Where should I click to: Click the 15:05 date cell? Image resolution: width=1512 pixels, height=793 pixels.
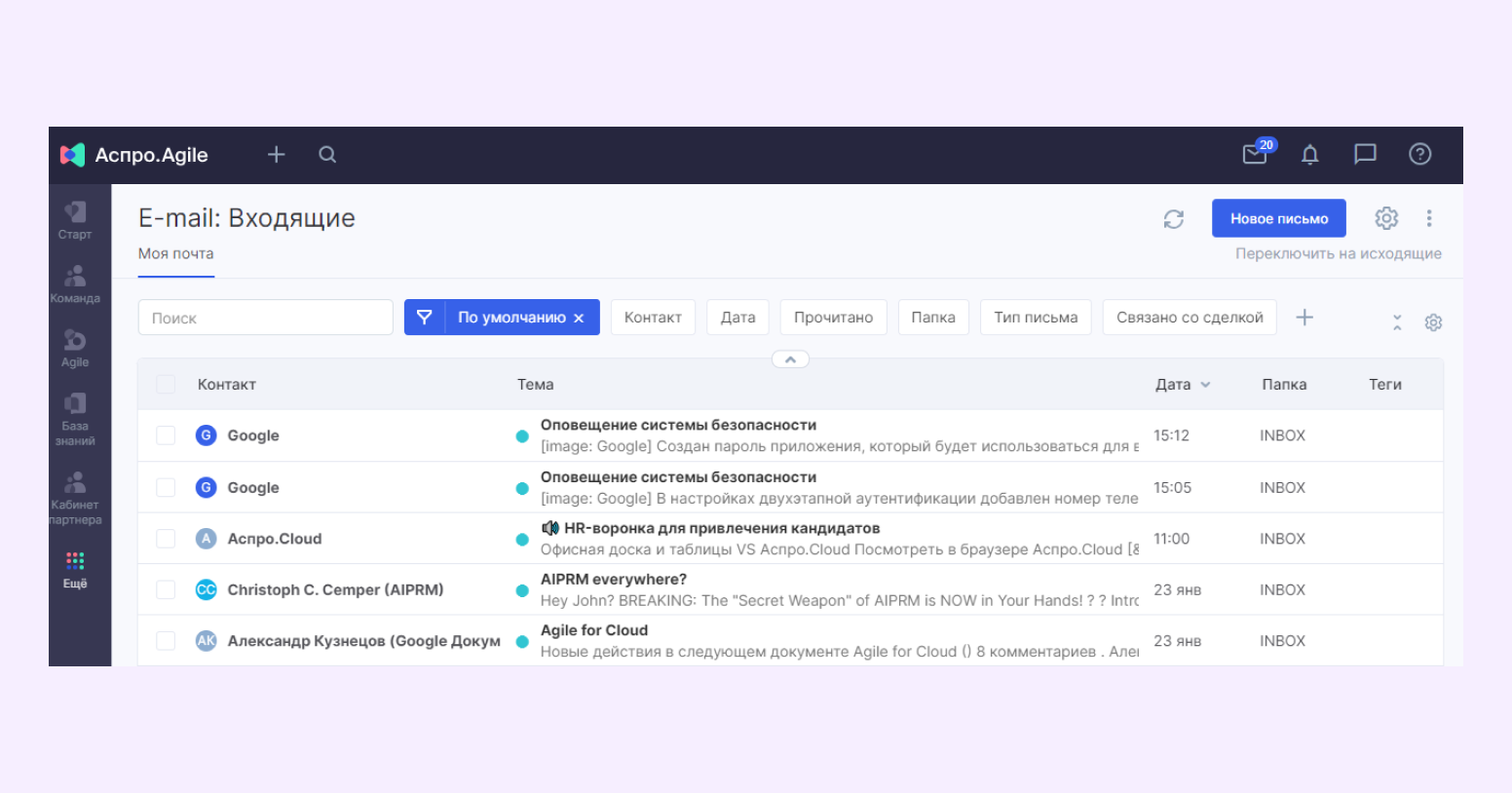1173,487
